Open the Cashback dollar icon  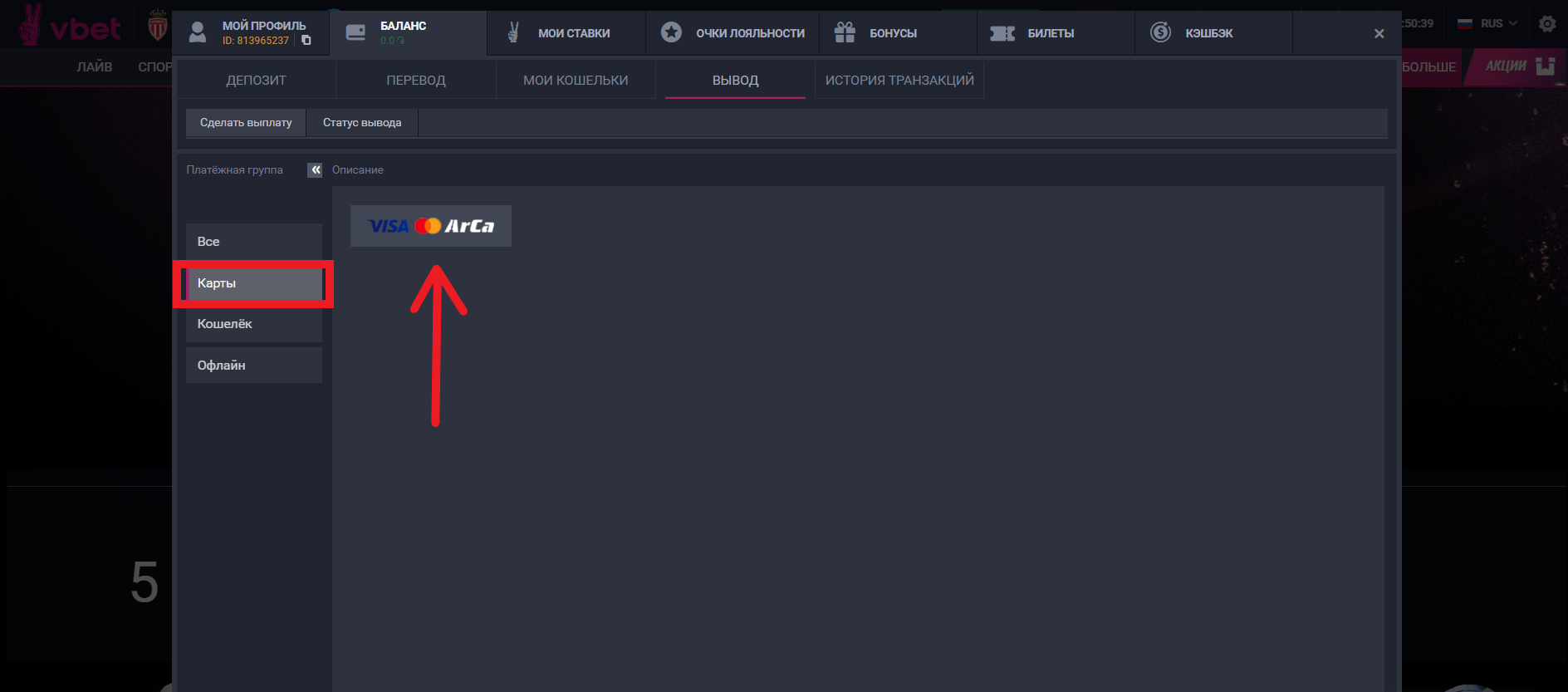(1160, 32)
